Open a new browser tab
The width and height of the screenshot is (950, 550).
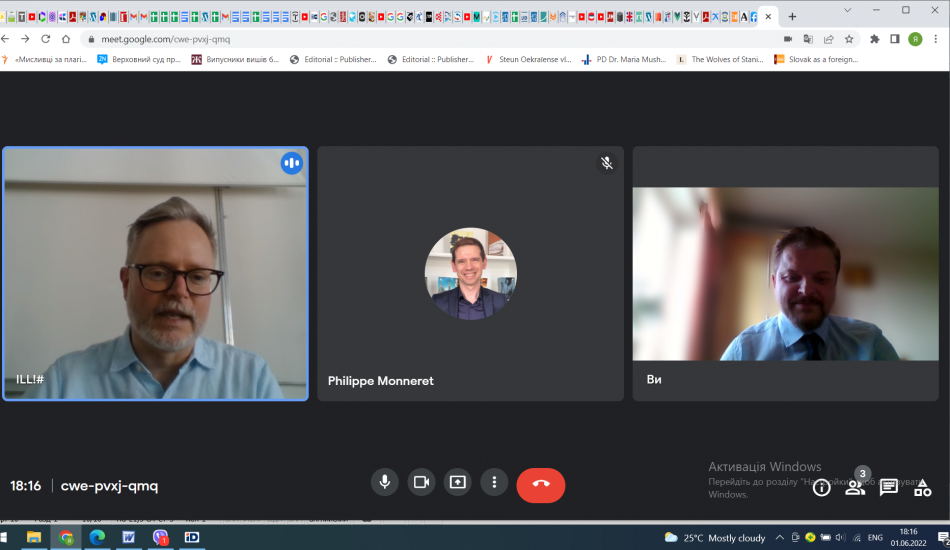(792, 17)
